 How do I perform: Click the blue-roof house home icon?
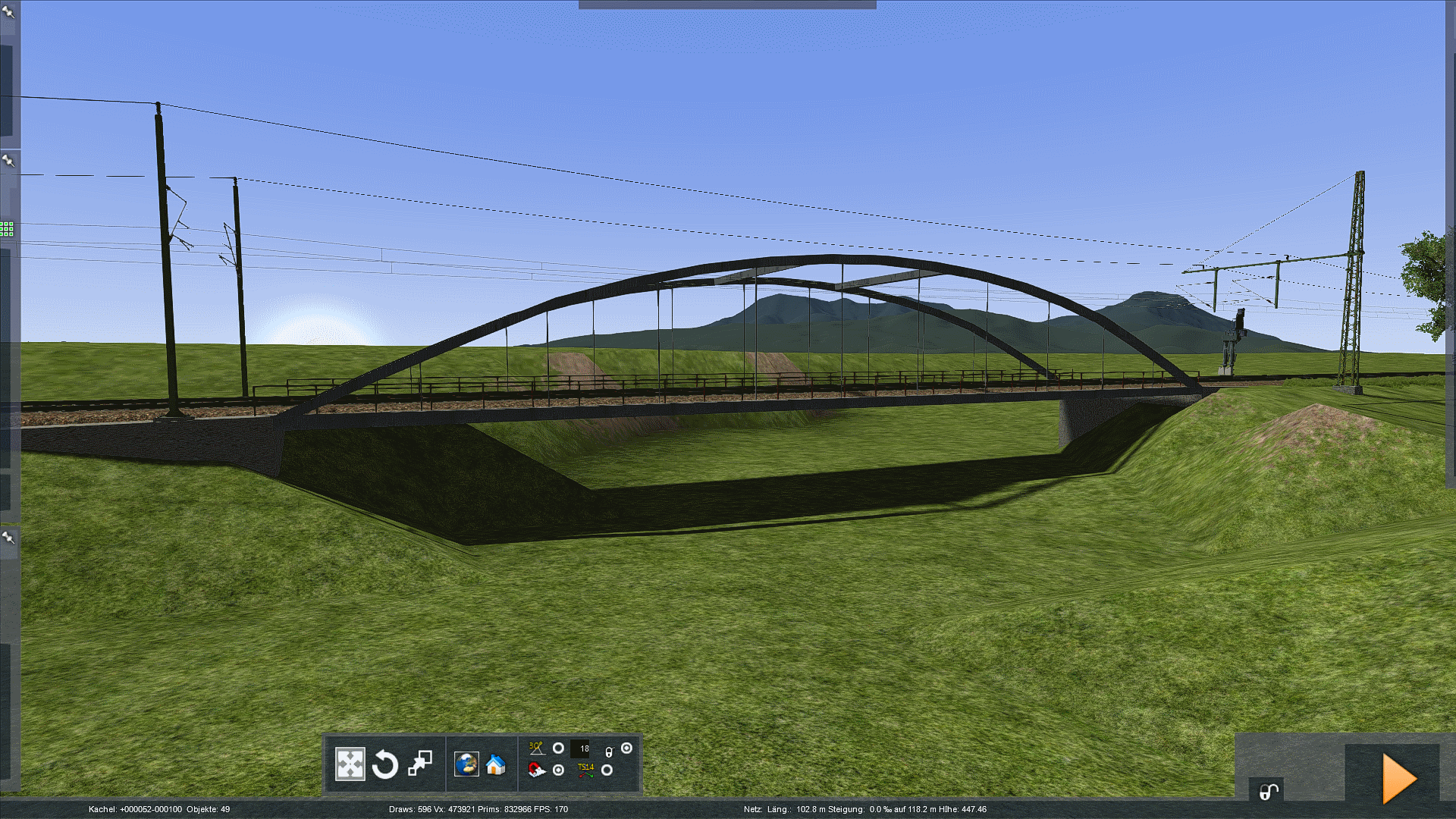(x=496, y=764)
